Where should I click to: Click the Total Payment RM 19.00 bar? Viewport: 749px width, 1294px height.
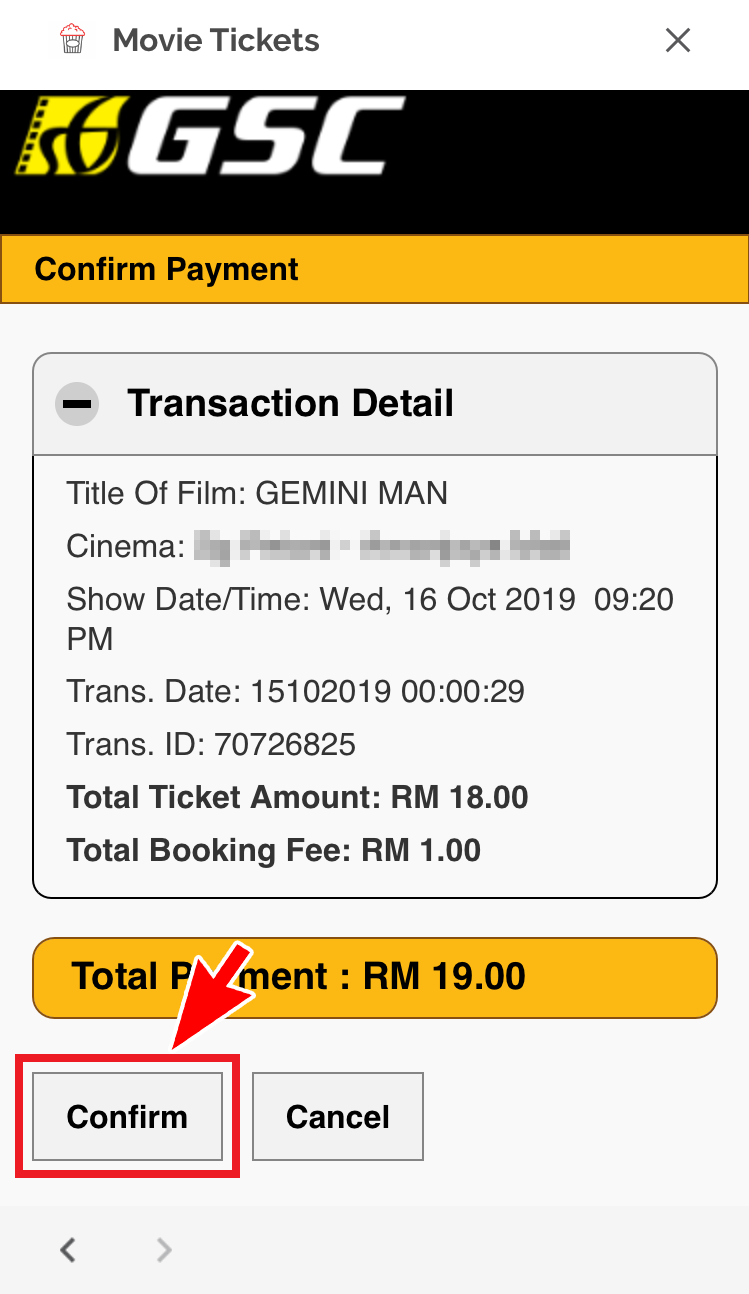coord(375,977)
